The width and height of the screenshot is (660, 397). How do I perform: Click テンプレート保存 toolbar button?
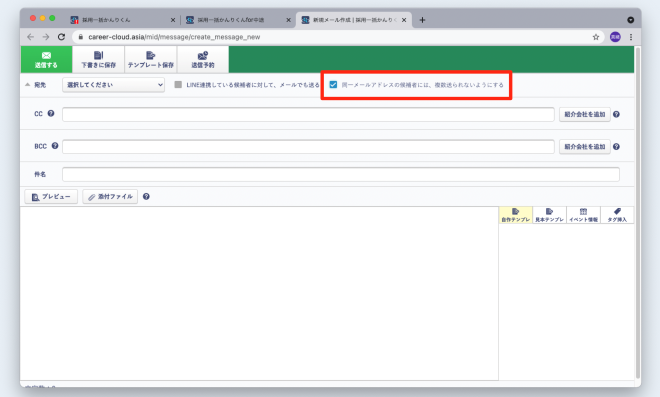(x=151, y=59)
